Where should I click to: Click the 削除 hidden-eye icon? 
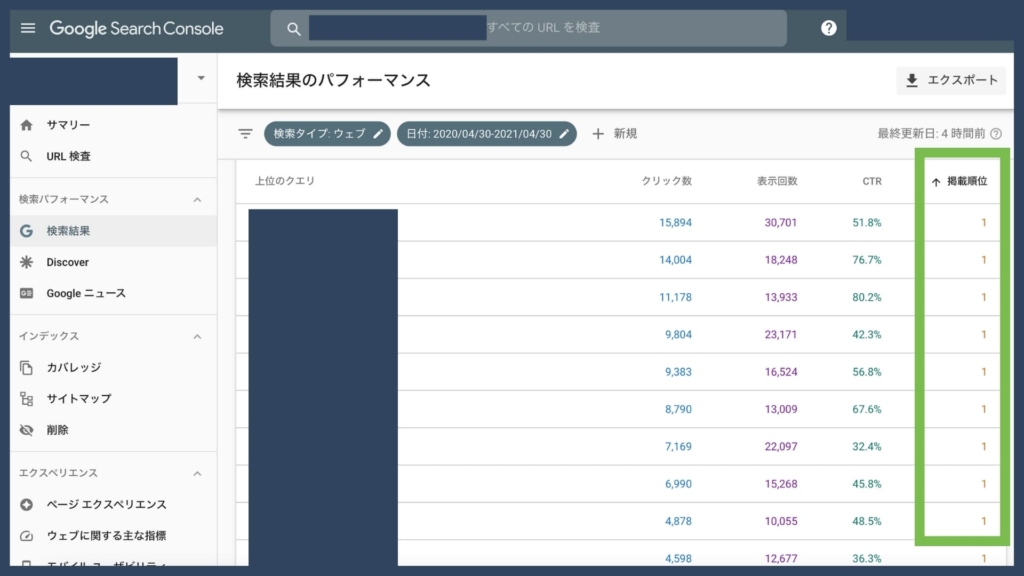(x=26, y=430)
